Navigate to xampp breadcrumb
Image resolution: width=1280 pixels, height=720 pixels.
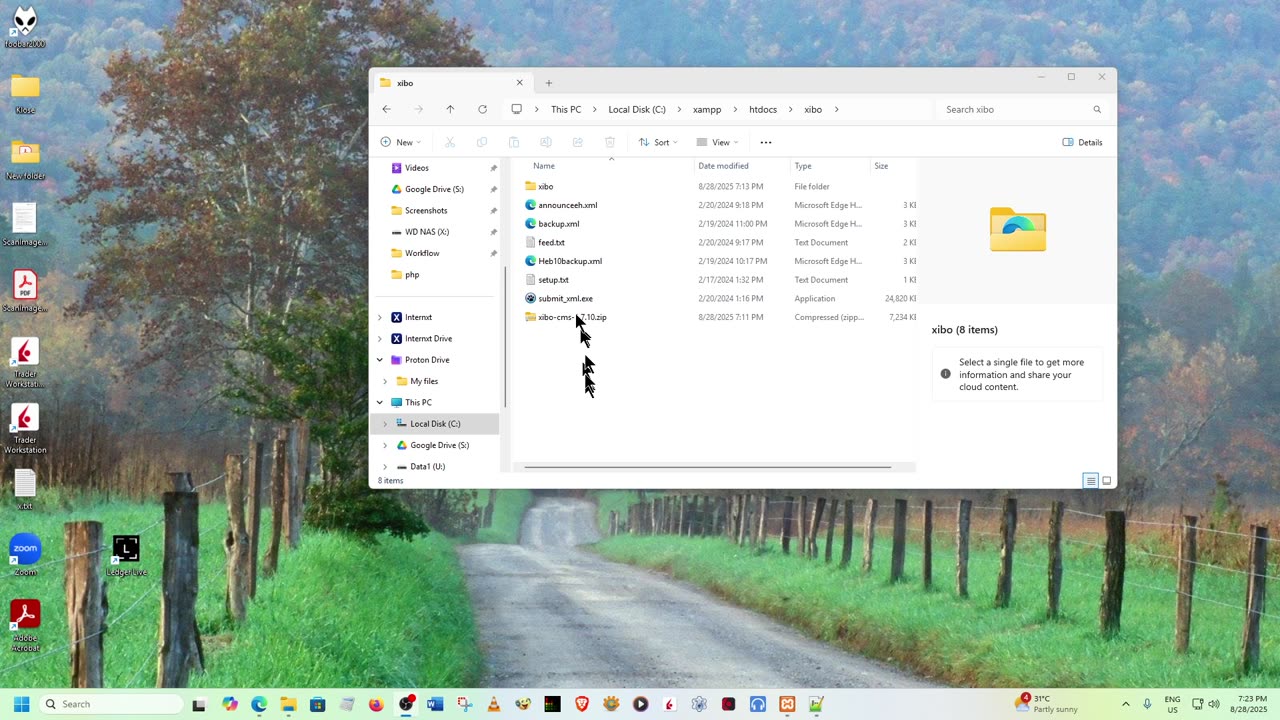[x=707, y=109]
